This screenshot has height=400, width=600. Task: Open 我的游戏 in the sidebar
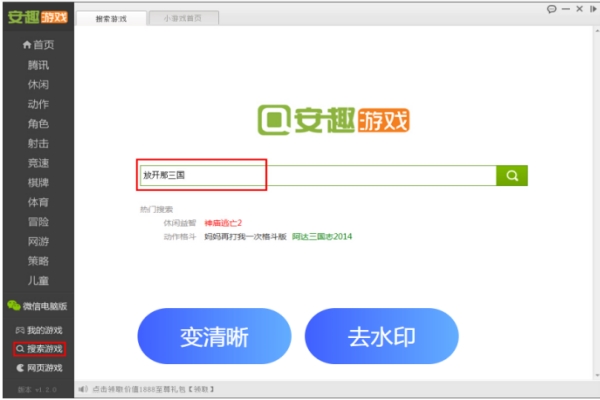(39, 330)
